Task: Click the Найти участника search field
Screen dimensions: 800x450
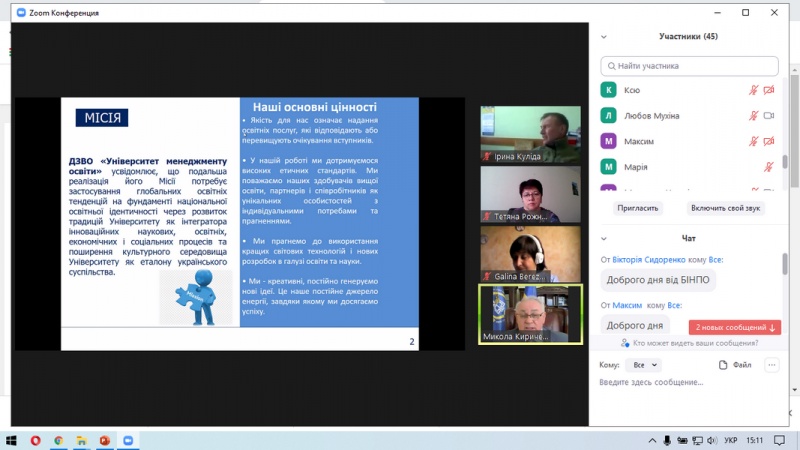Action: coord(690,65)
